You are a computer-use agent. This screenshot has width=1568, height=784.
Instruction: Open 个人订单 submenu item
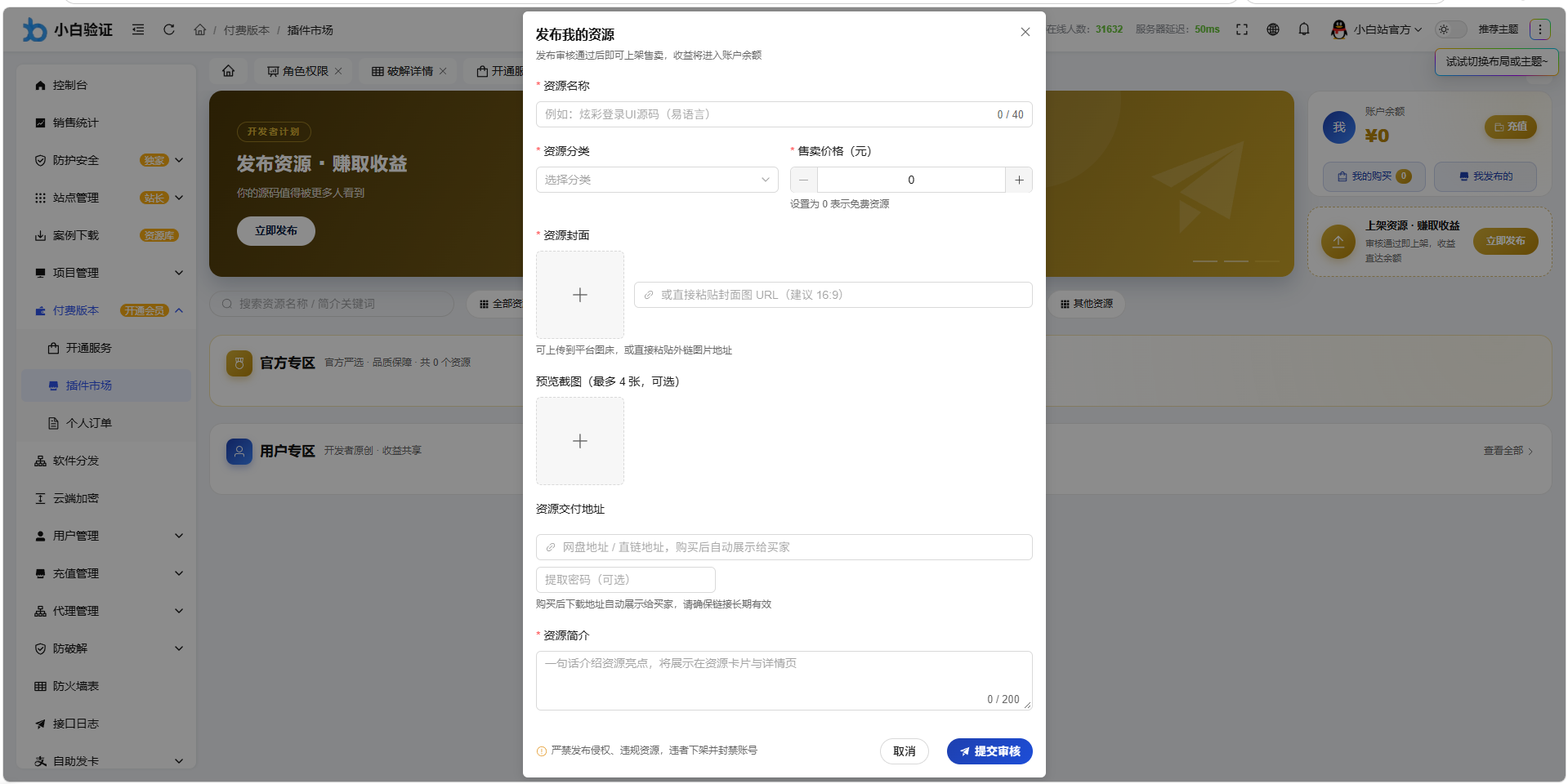coord(106,423)
